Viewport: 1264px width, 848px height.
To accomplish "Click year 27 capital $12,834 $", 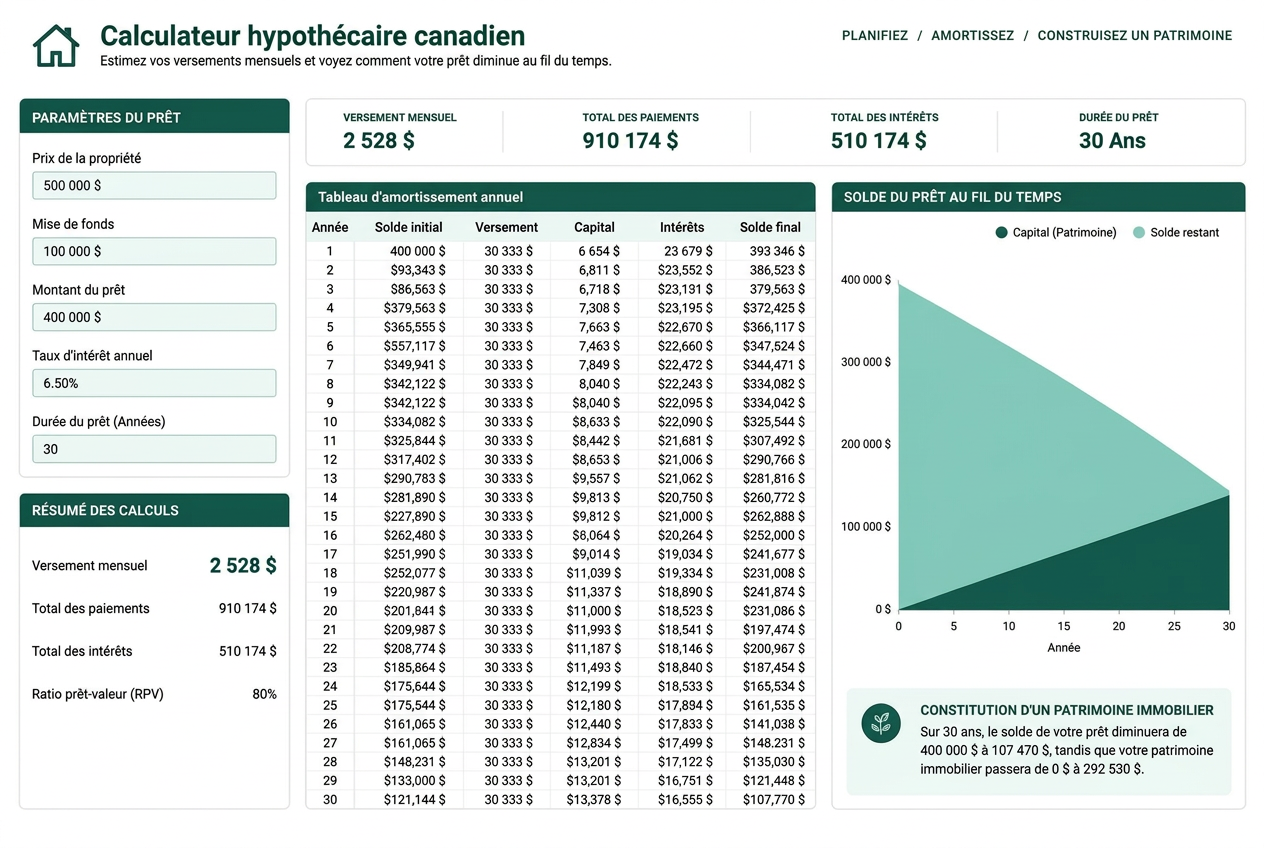I will pyautogui.click(x=593, y=743).
